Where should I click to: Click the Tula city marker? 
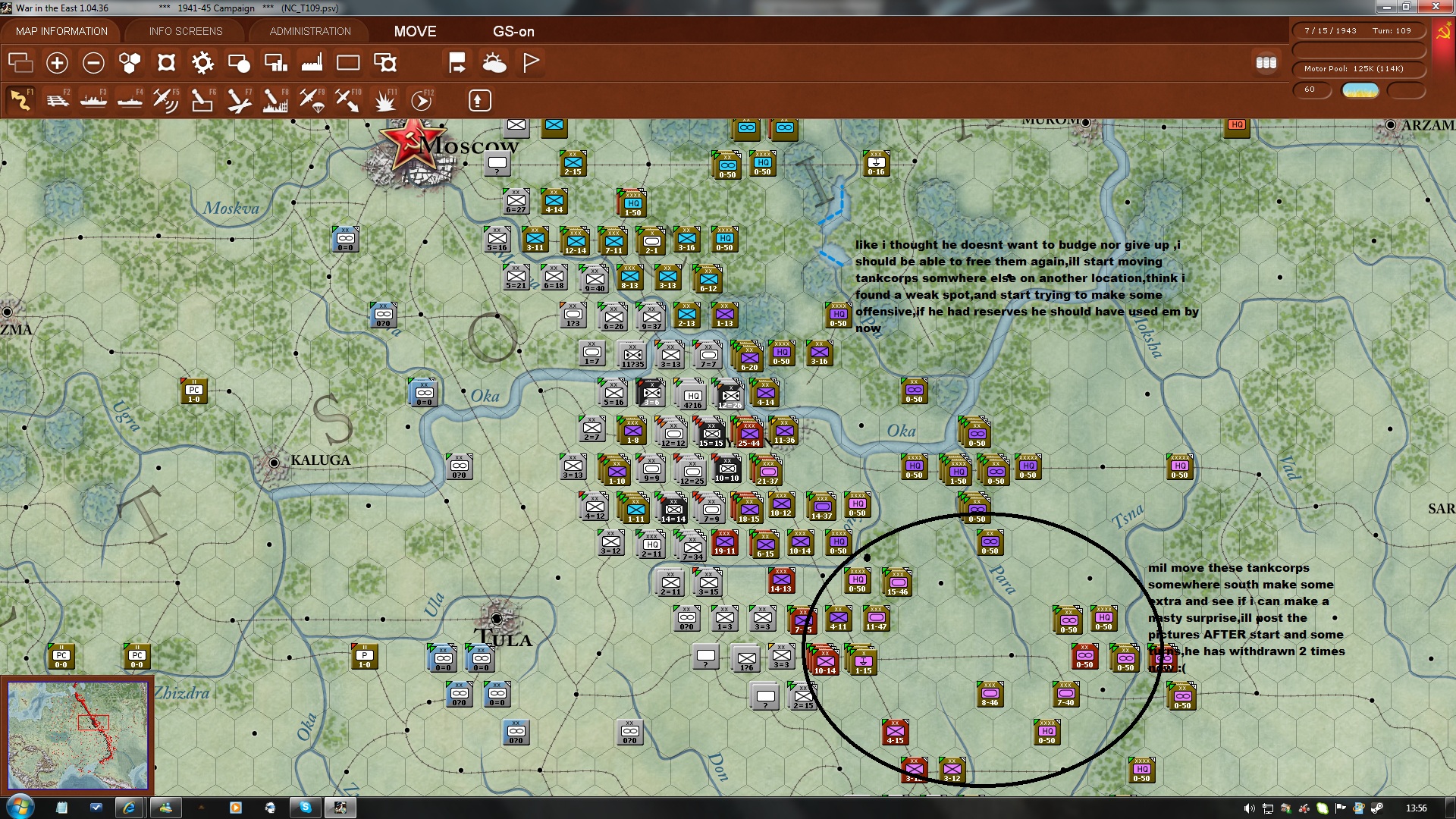coord(497,619)
